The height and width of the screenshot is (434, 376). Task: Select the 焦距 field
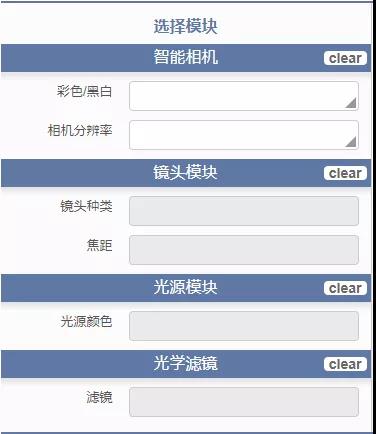tap(244, 250)
